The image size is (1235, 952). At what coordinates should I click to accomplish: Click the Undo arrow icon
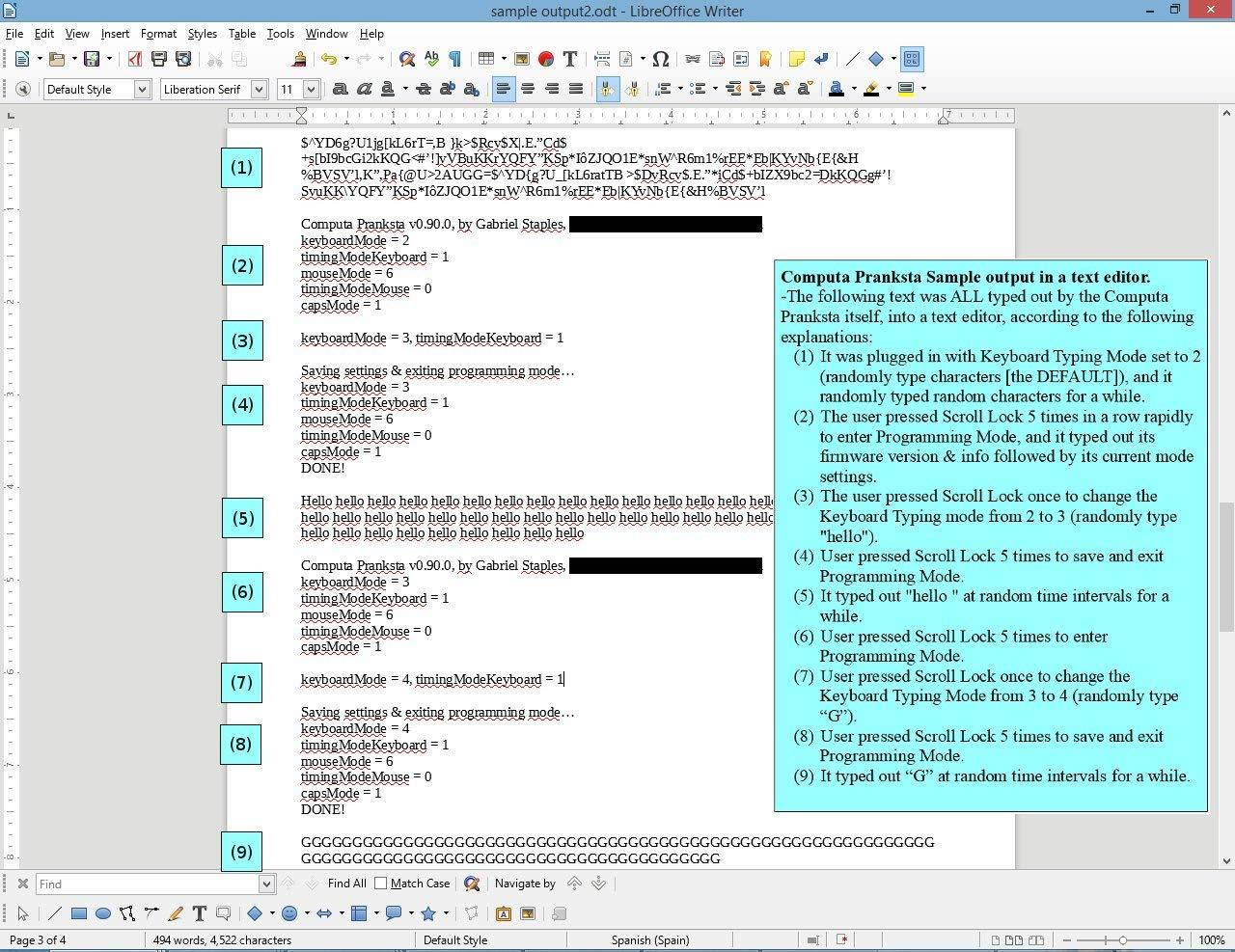(x=329, y=59)
